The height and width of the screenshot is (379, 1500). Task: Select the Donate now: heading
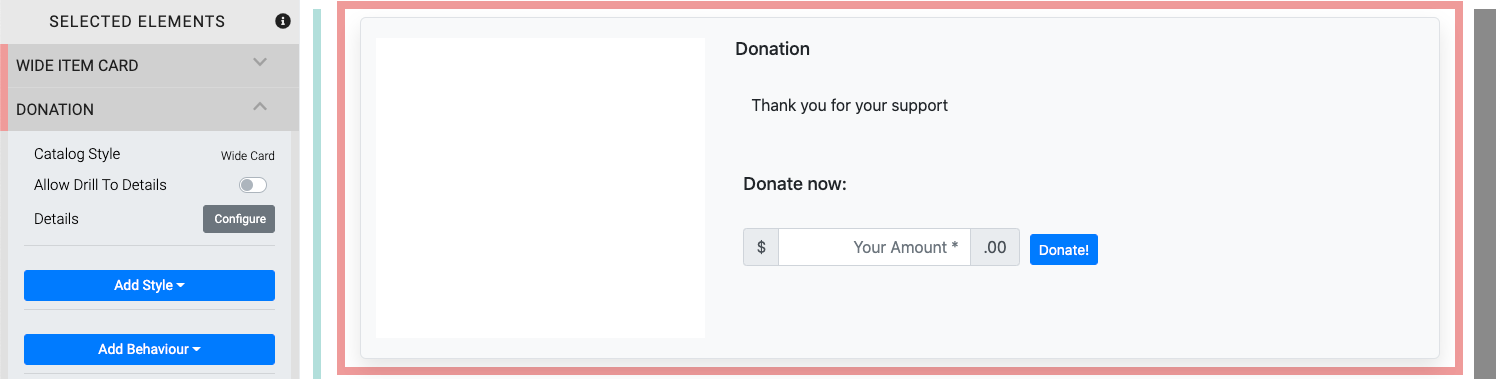pos(795,184)
